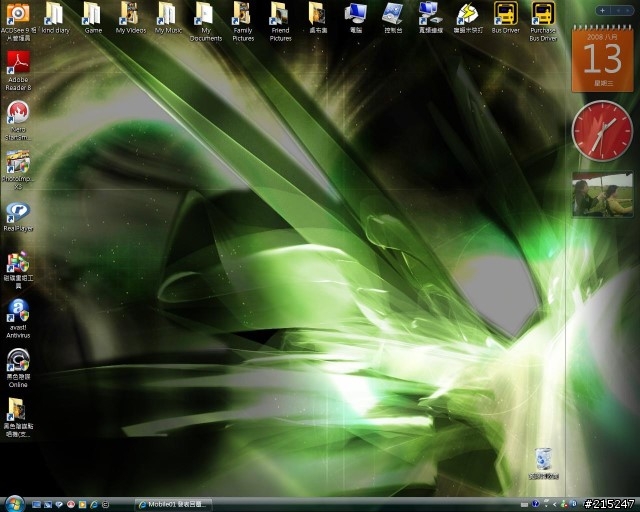Open the RealPlayer desktop icon

click(17, 211)
